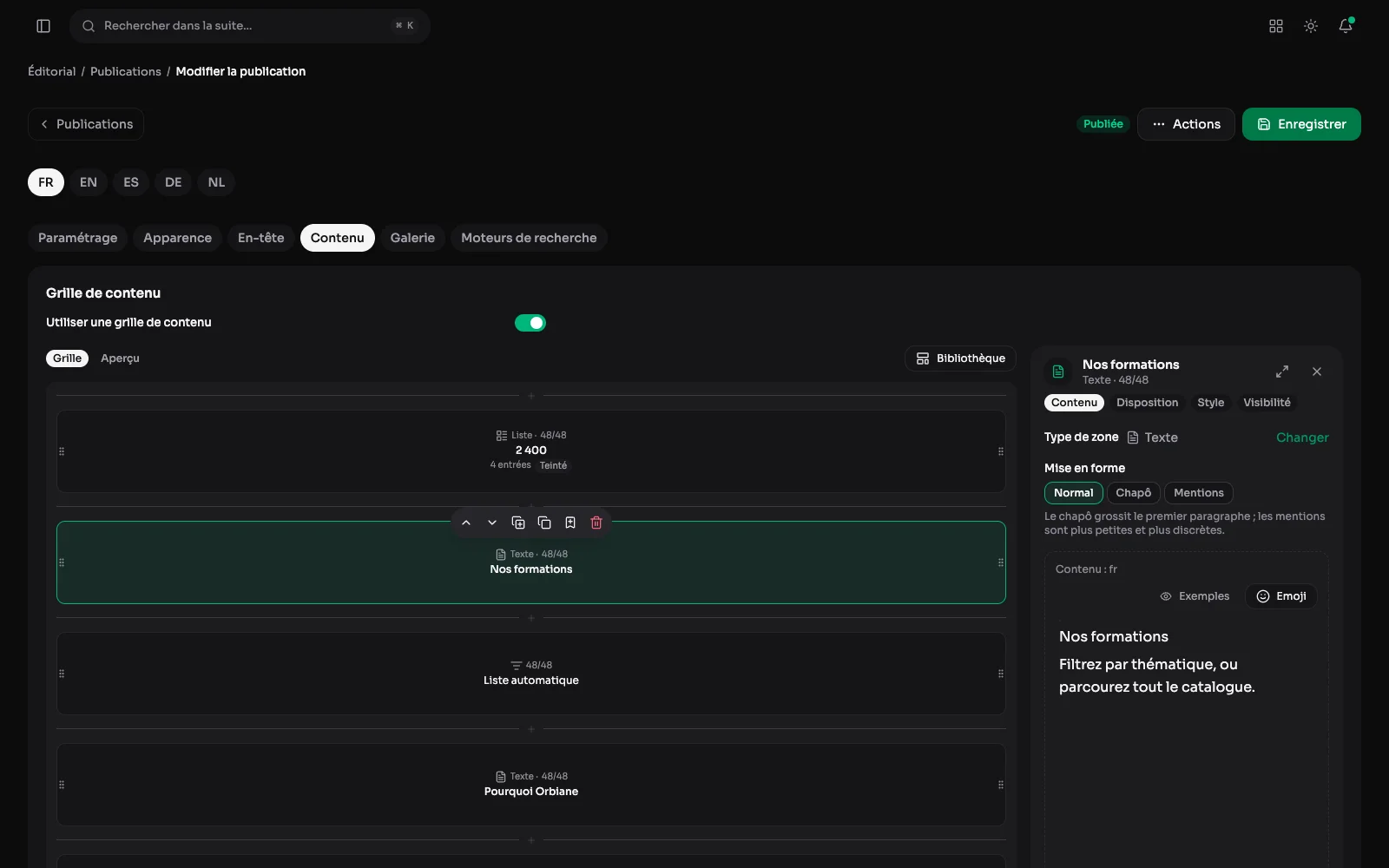Toggle the sidebar panel icon
This screenshot has height=868, width=1389.
43,26
